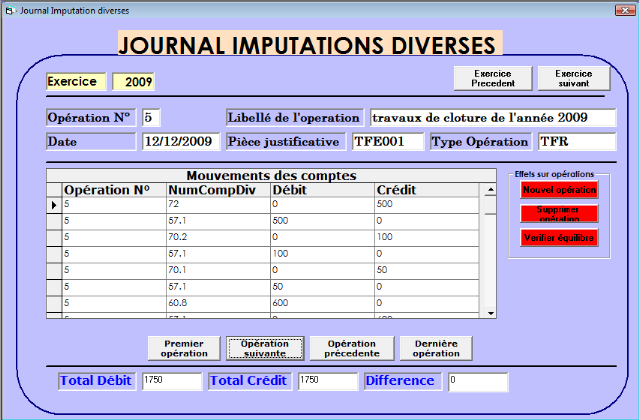
Task: Click the grid scrollbar up arrow
Action: tap(491, 190)
